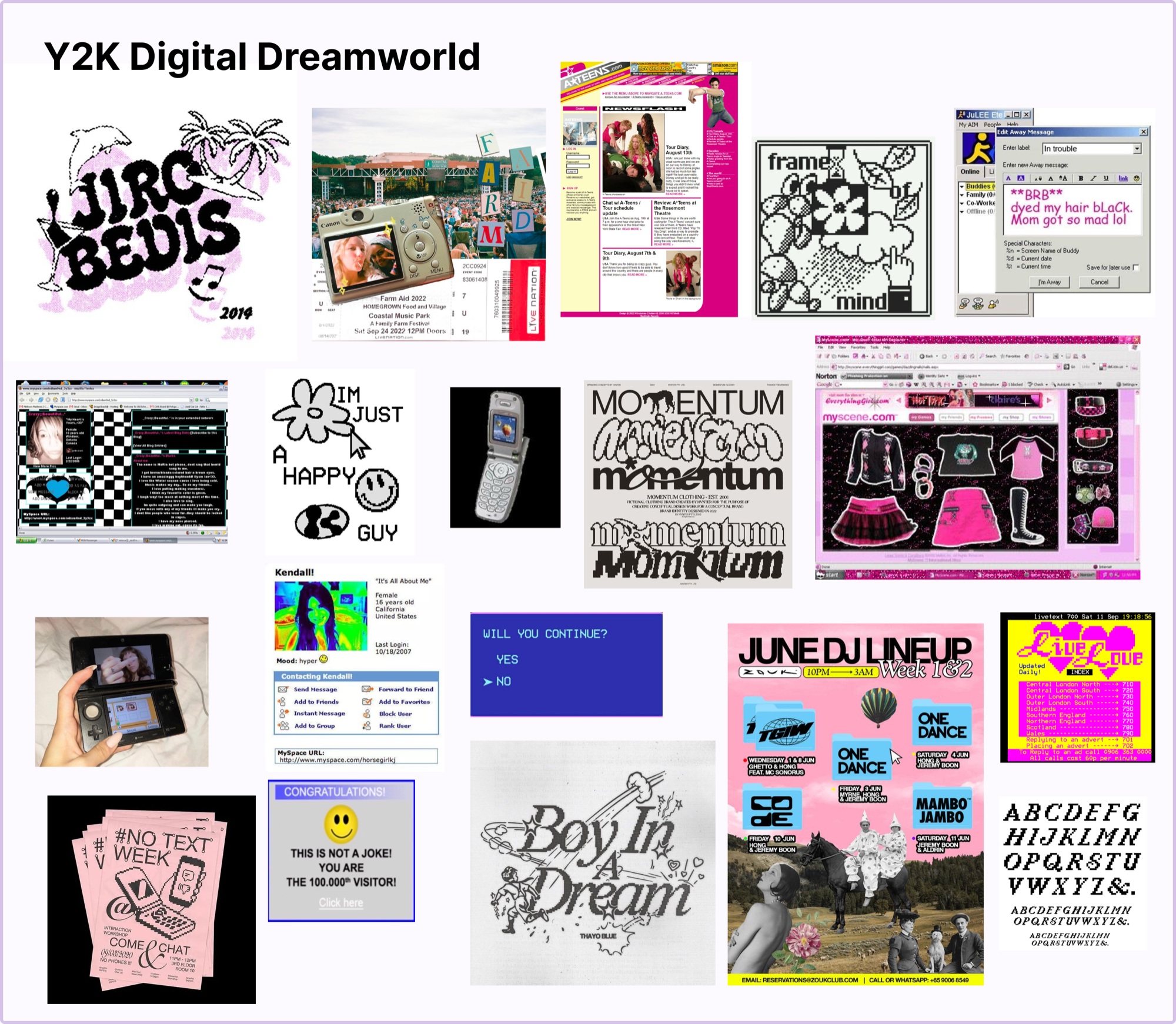Toggle Bold in the Away Message toolbar

click(x=1081, y=178)
